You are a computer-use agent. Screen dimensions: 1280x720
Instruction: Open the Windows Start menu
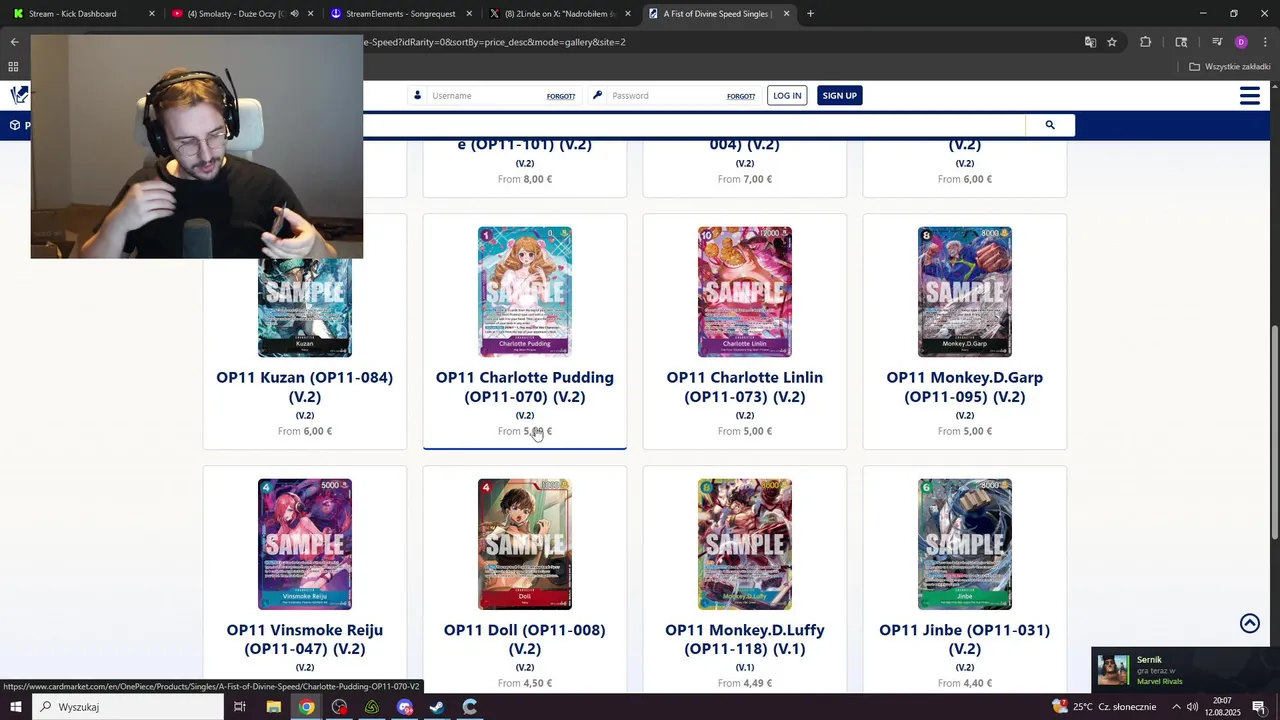pyautogui.click(x=16, y=707)
